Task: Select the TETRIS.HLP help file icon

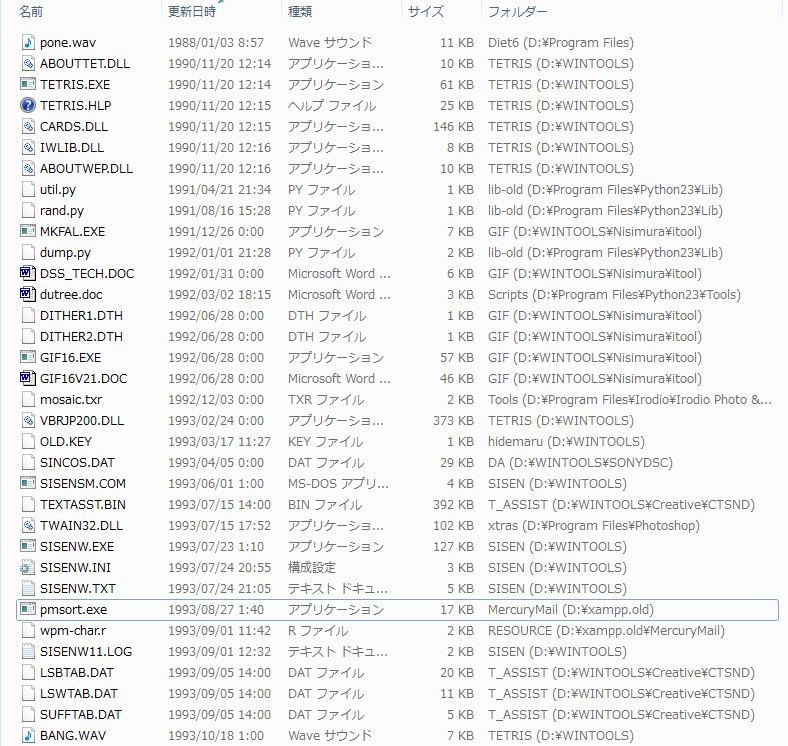Action: [28, 106]
